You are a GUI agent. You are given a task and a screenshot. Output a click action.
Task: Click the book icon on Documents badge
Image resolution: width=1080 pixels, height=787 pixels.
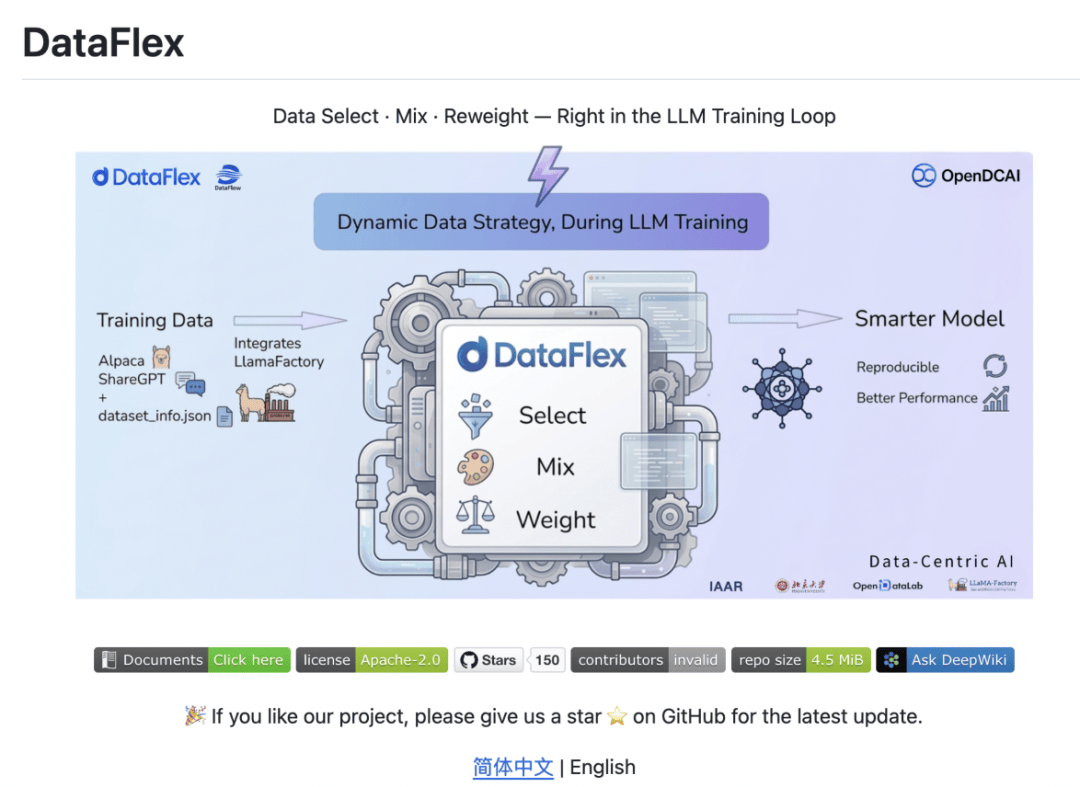(x=110, y=660)
